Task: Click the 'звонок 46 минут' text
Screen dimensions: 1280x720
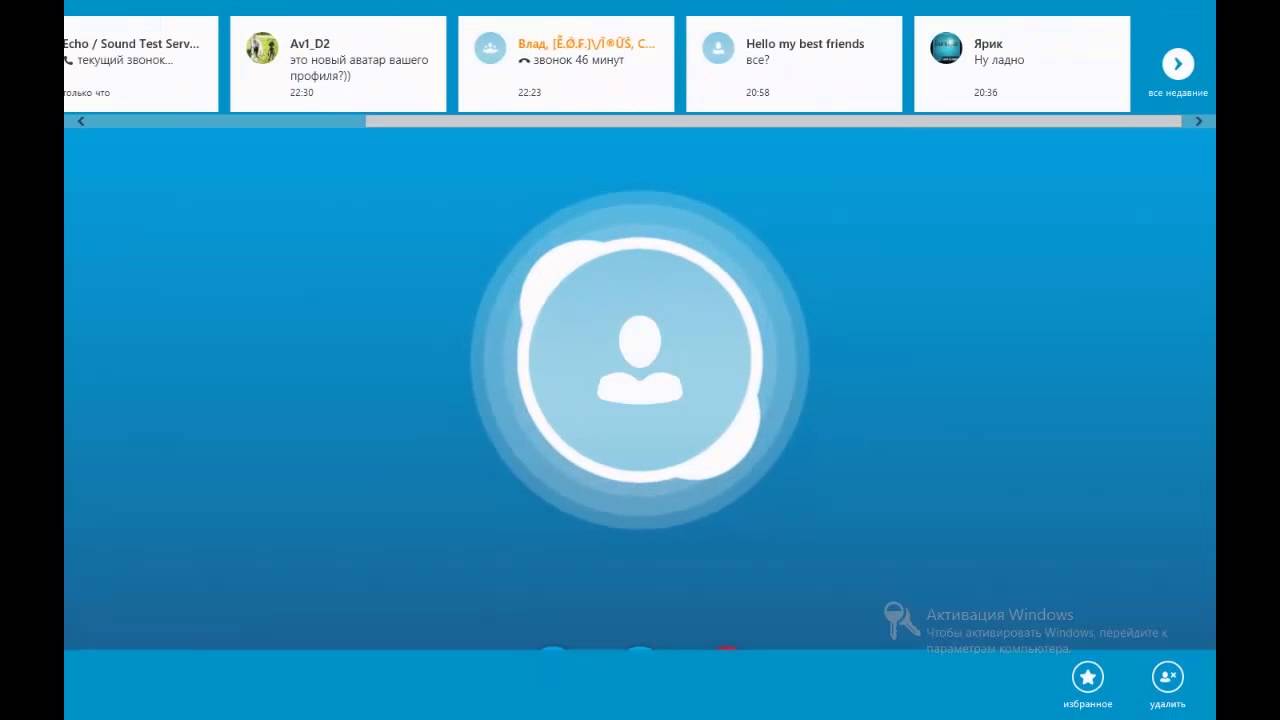Action: (579, 60)
